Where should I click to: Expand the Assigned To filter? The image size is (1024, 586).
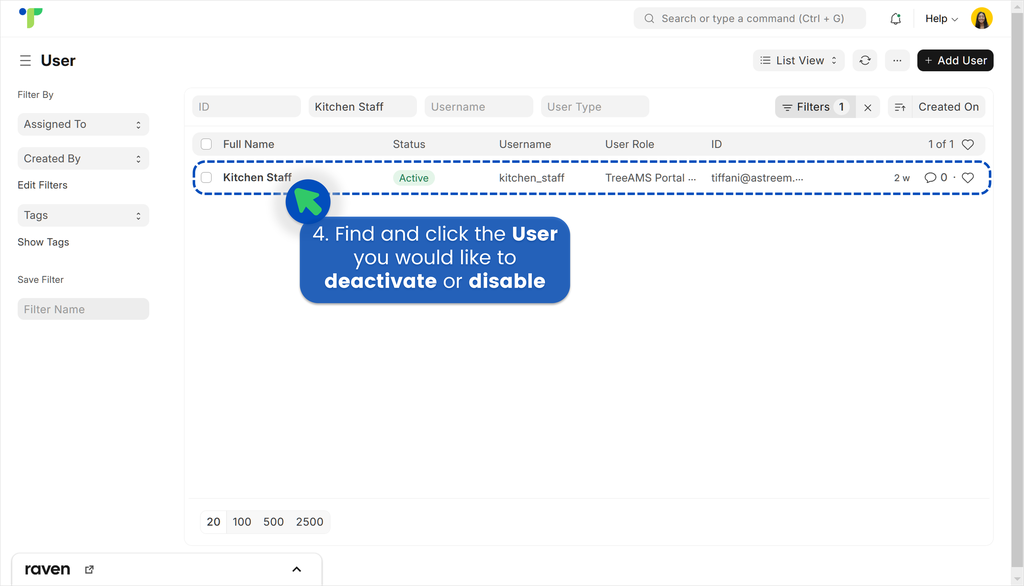pyautogui.click(x=83, y=124)
